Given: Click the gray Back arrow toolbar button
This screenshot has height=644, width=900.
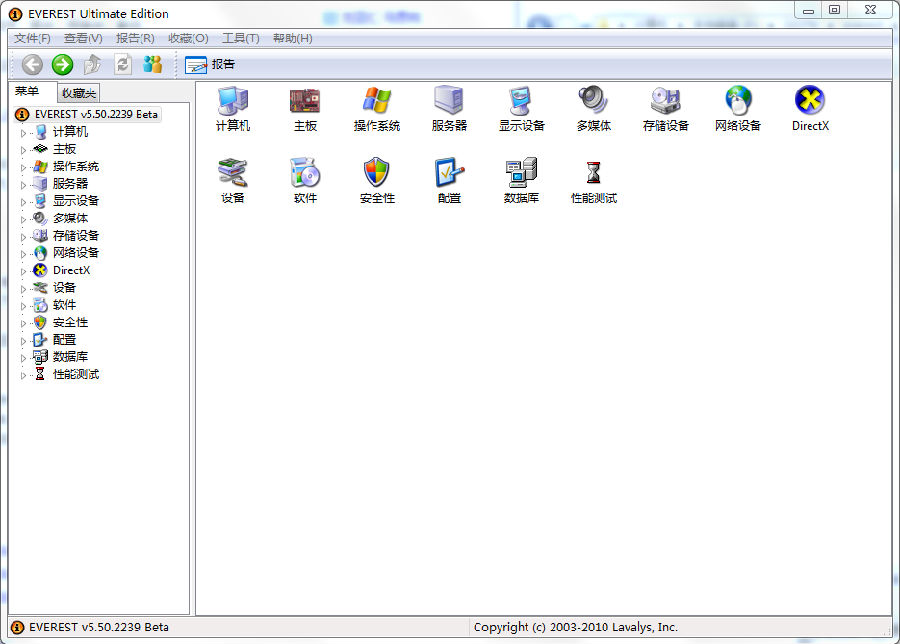Looking at the screenshot, I should coord(32,64).
